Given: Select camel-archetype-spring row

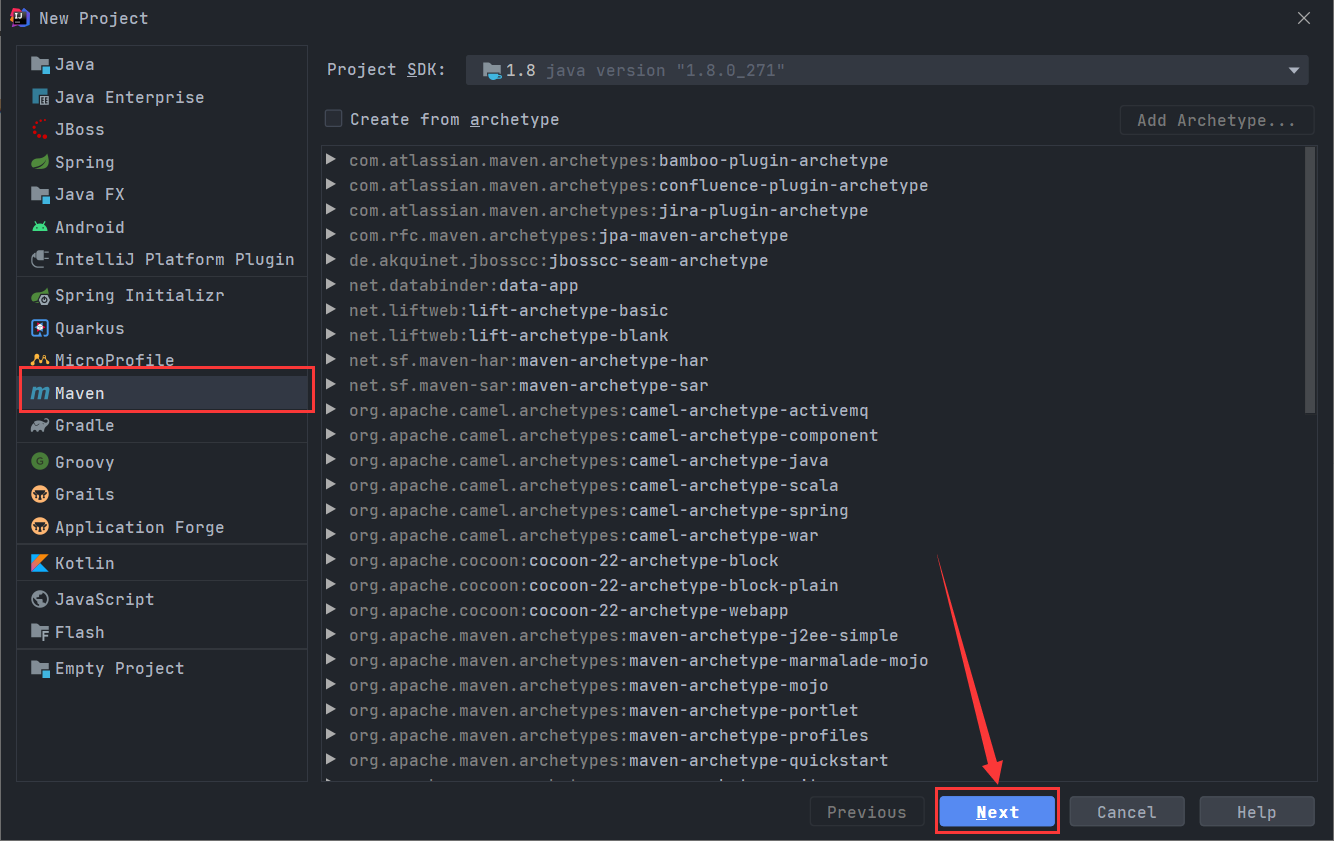Looking at the screenshot, I should [813, 510].
